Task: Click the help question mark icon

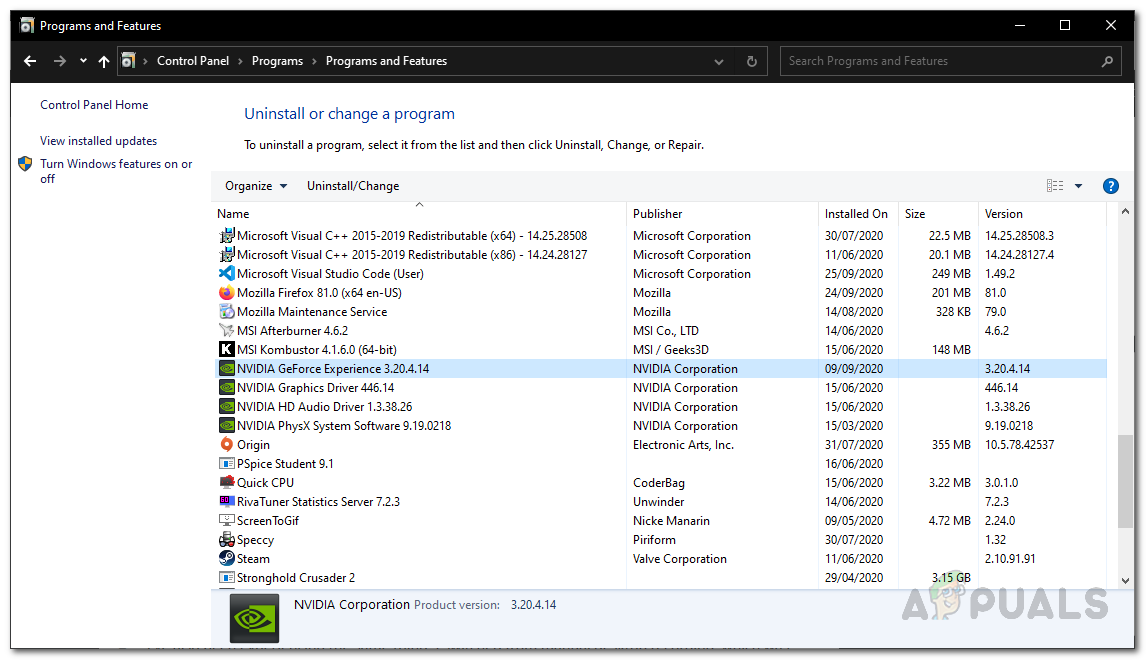Action: pos(1110,186)
